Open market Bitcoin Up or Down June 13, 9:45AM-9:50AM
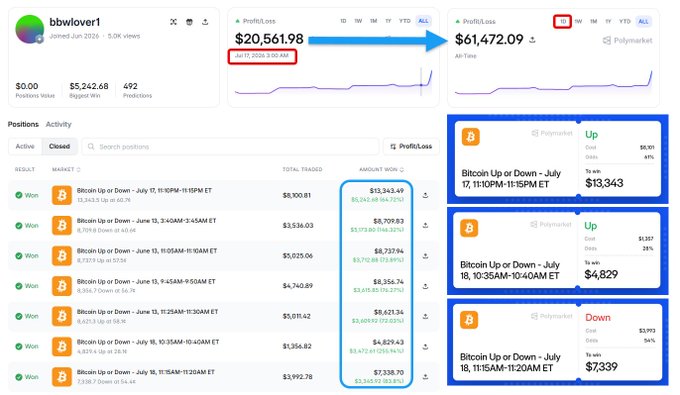 point(146,281)
